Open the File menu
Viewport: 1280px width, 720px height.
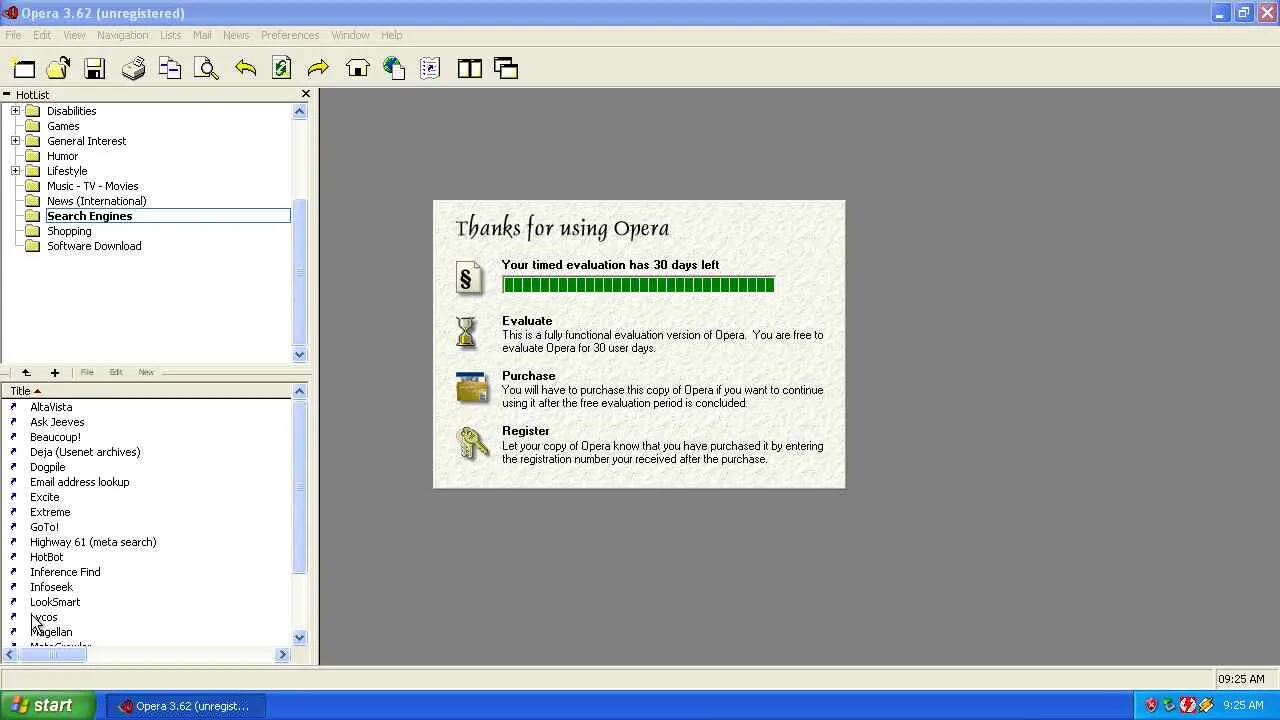coord(13,35)
